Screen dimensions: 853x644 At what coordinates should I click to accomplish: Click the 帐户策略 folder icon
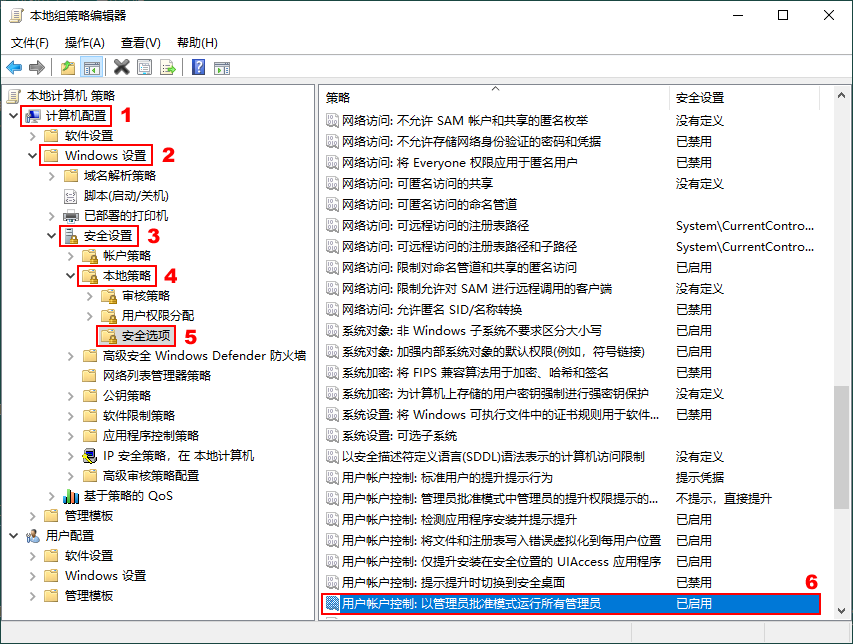pos(90,256)
